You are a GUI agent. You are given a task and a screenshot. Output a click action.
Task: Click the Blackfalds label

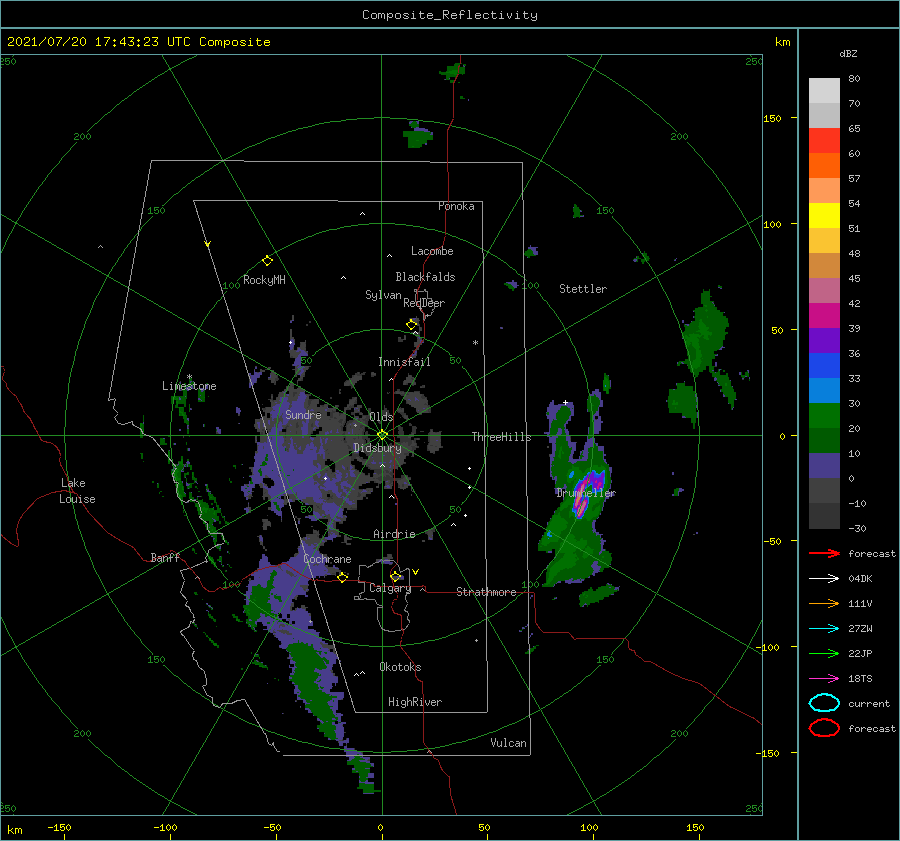(425, 277)
